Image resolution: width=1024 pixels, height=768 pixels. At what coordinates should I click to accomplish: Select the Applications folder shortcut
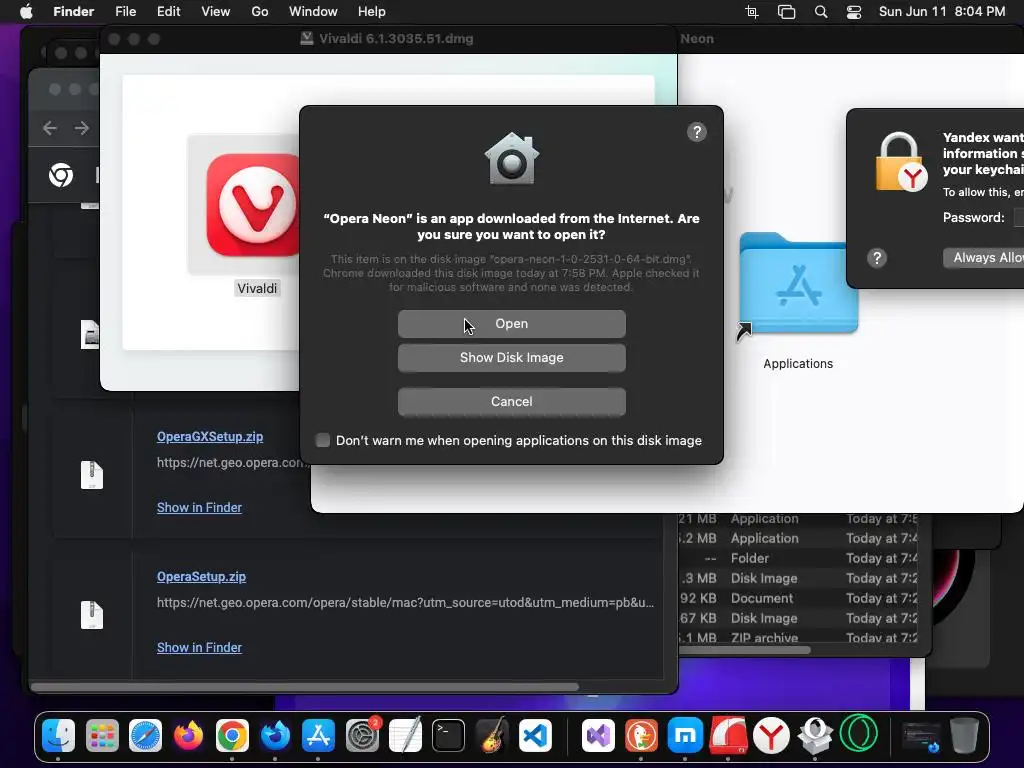point(798,284)
